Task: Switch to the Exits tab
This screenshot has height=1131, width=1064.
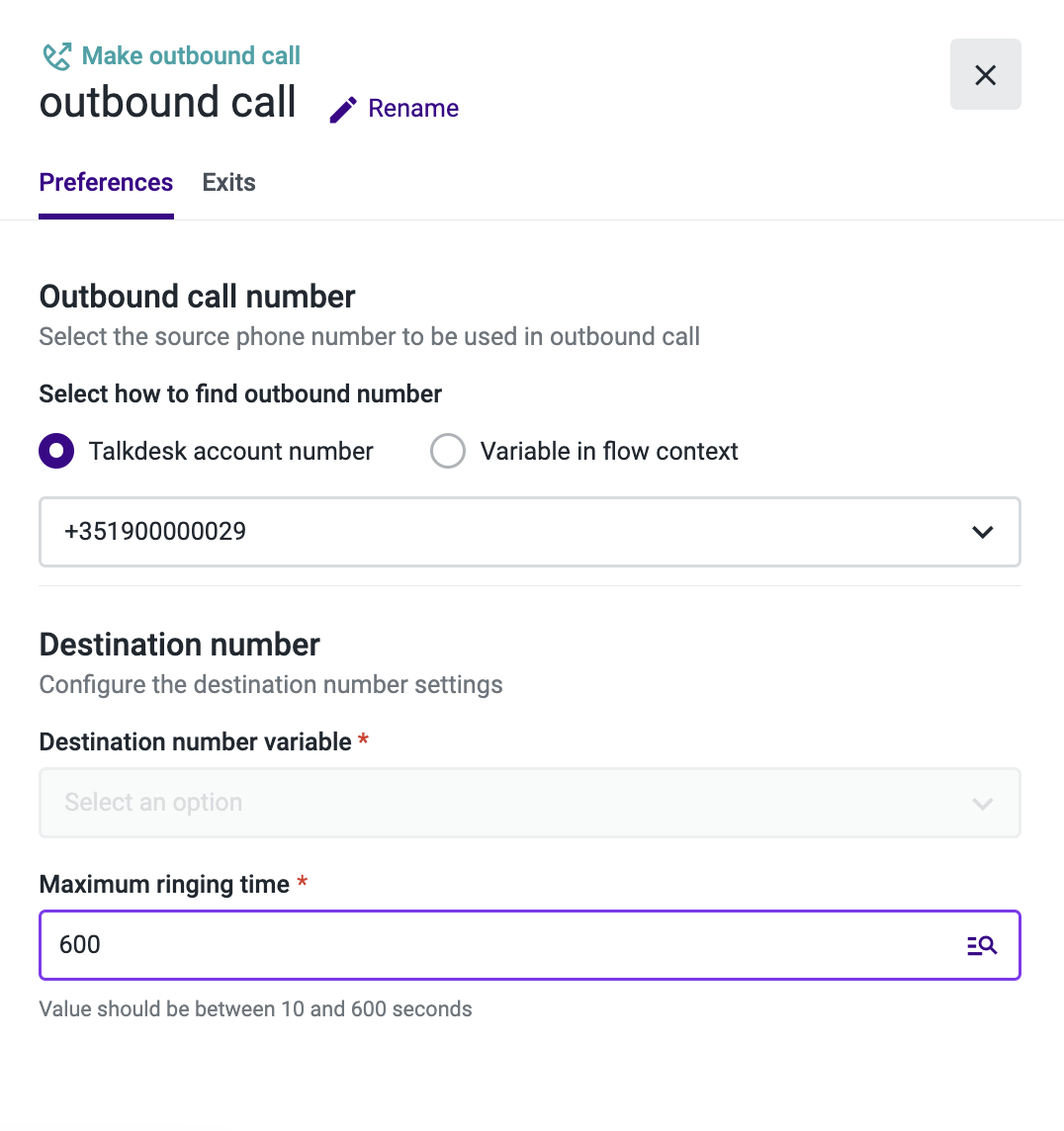Action: tap(228, 183)
